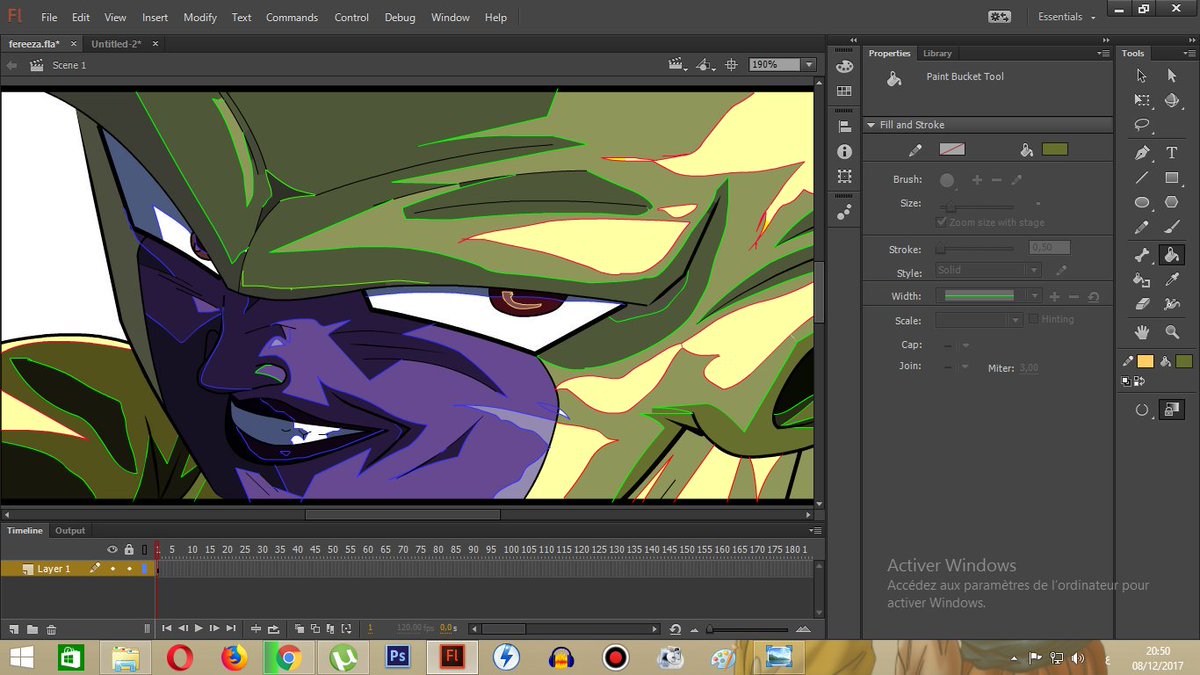1200x675 pixels.
Task: Delete layer with the trash icon
Action: tap(51, 629)
